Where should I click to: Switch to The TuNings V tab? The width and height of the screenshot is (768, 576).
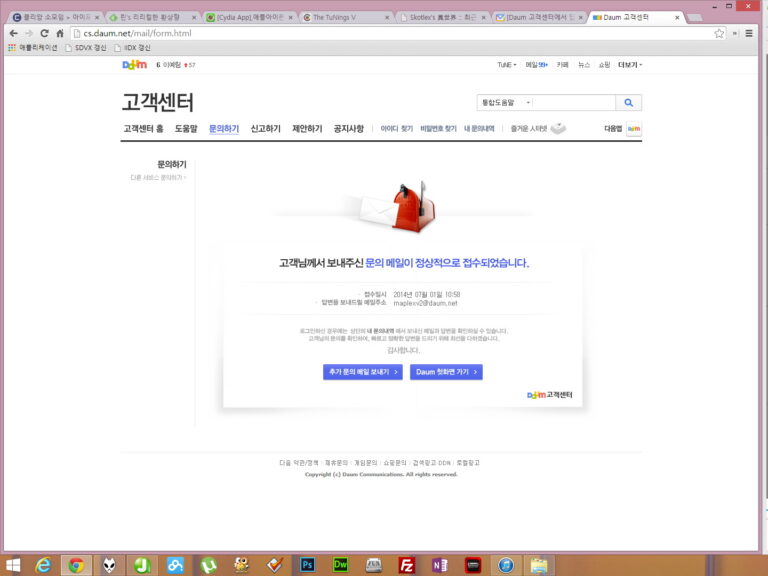[x=345, y=17]
